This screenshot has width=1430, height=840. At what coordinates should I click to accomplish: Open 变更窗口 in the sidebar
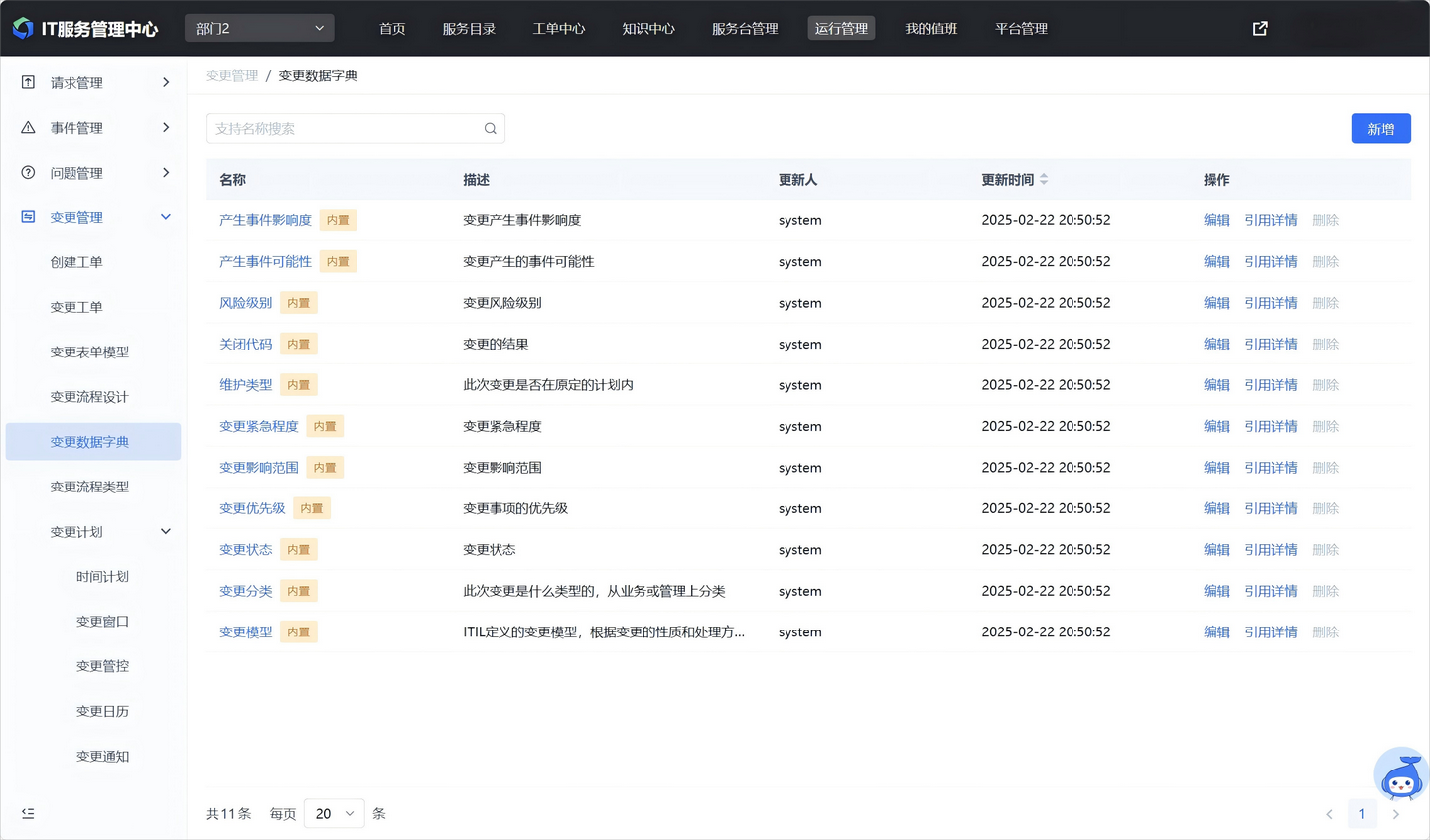[102, 622]
